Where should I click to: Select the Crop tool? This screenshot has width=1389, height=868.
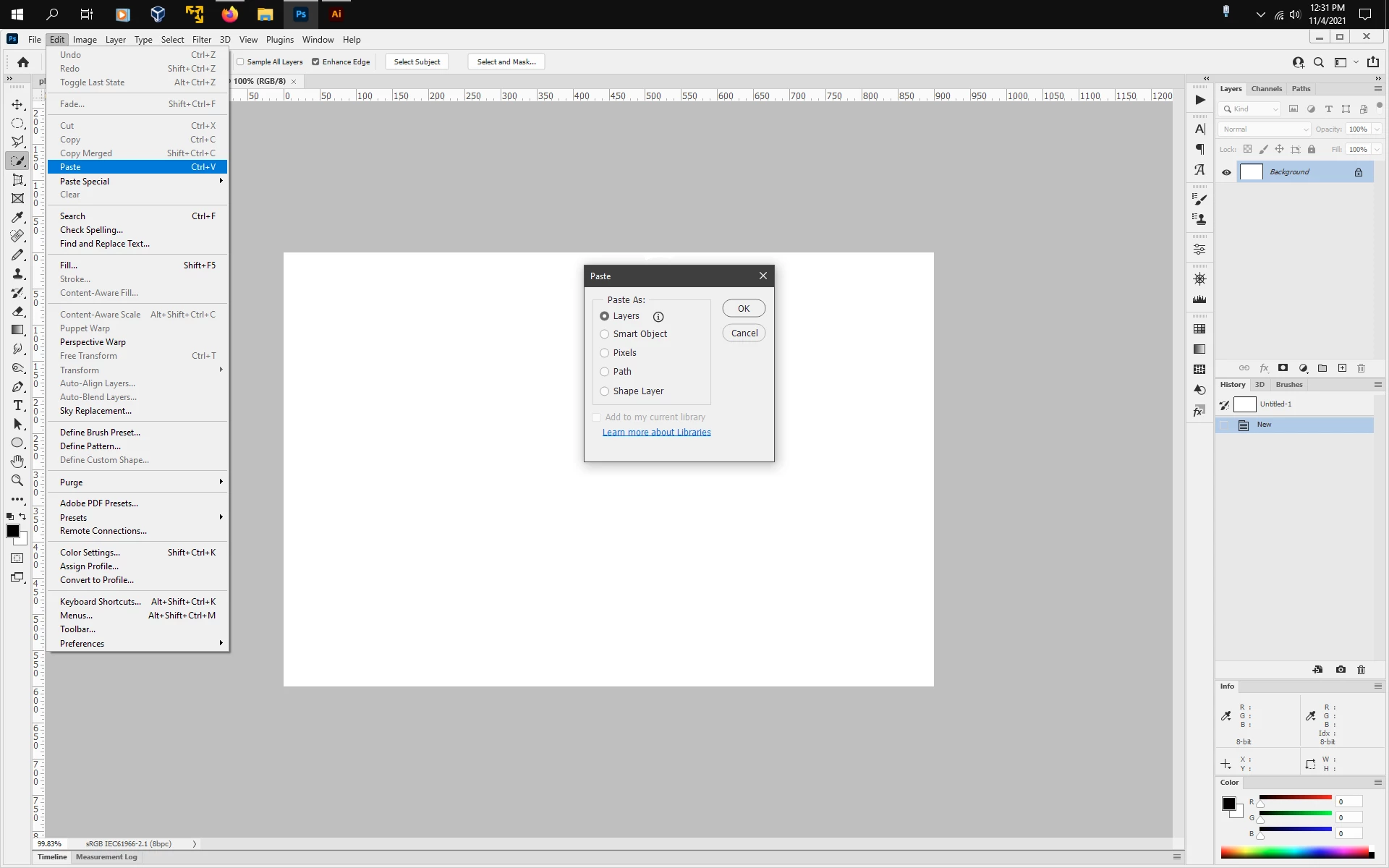point(17,179)
